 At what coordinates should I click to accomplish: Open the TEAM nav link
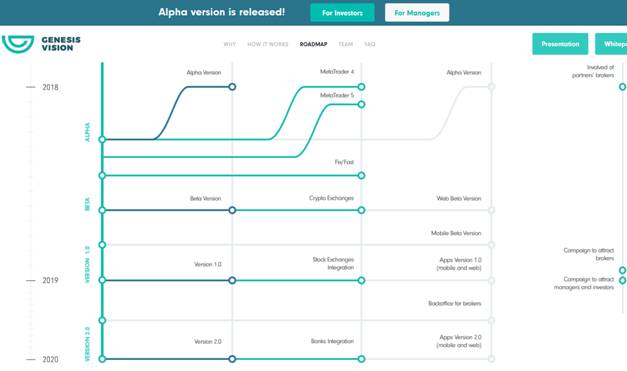345,44
